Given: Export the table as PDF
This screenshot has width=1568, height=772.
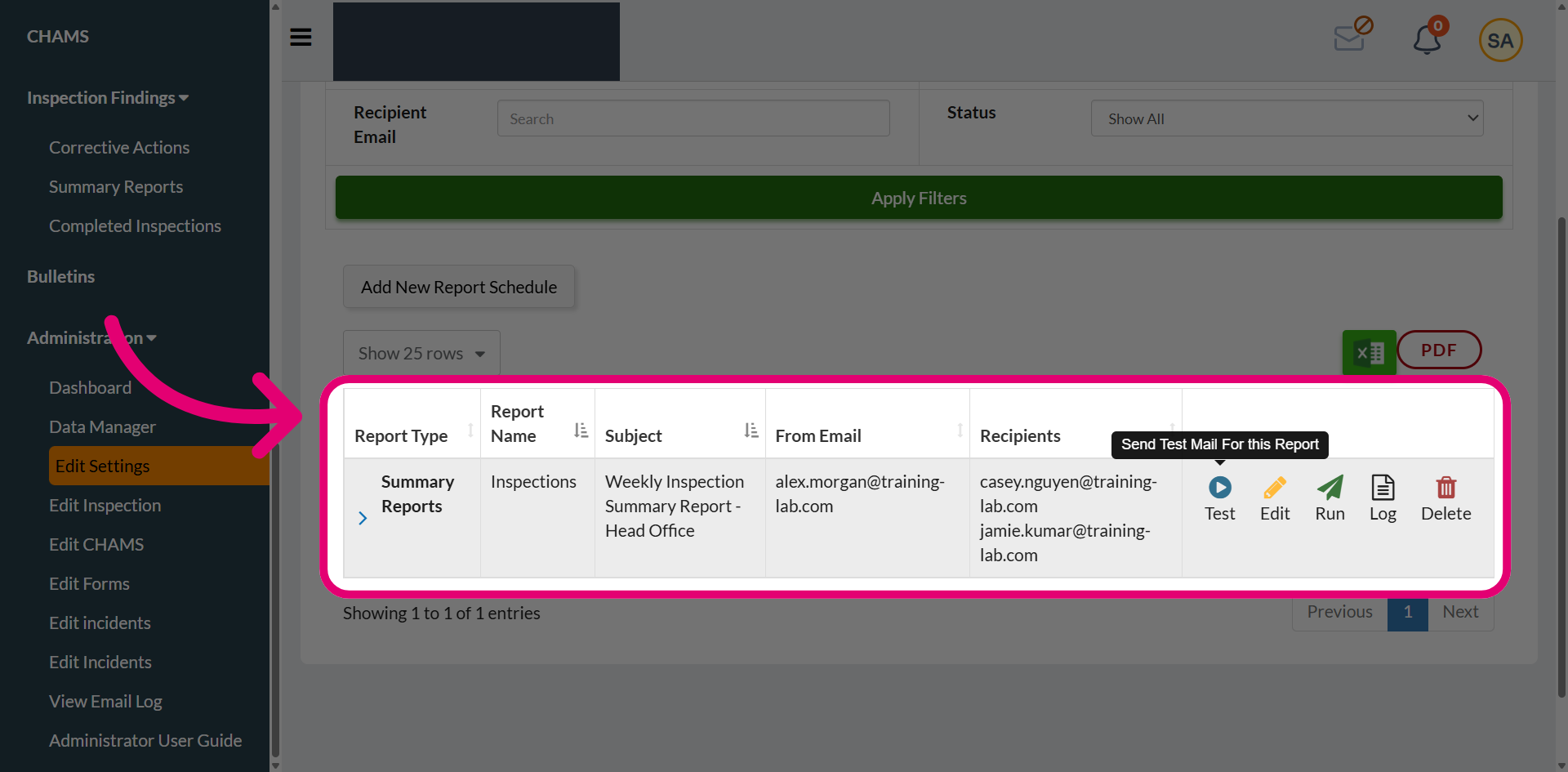Looking at the screenshot, I should (1439, 350).
